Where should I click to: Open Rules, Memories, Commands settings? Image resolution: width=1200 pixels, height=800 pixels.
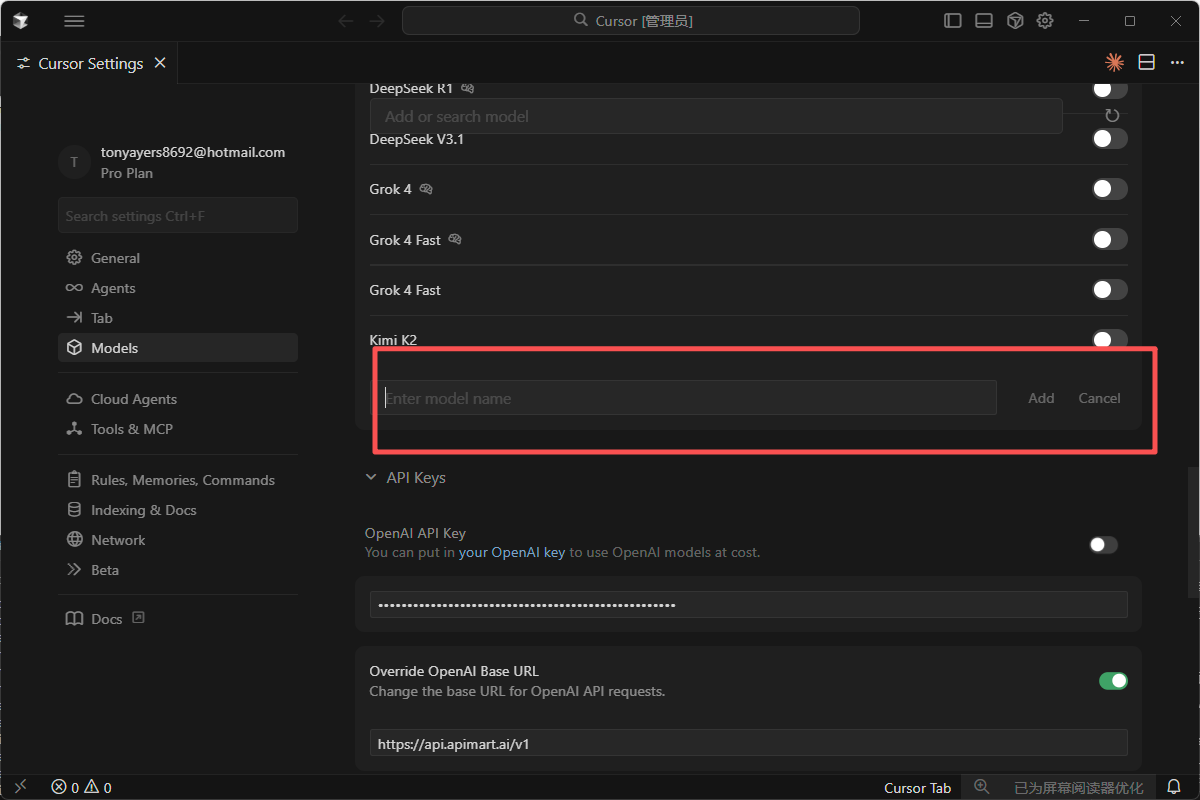click(178, 480)
